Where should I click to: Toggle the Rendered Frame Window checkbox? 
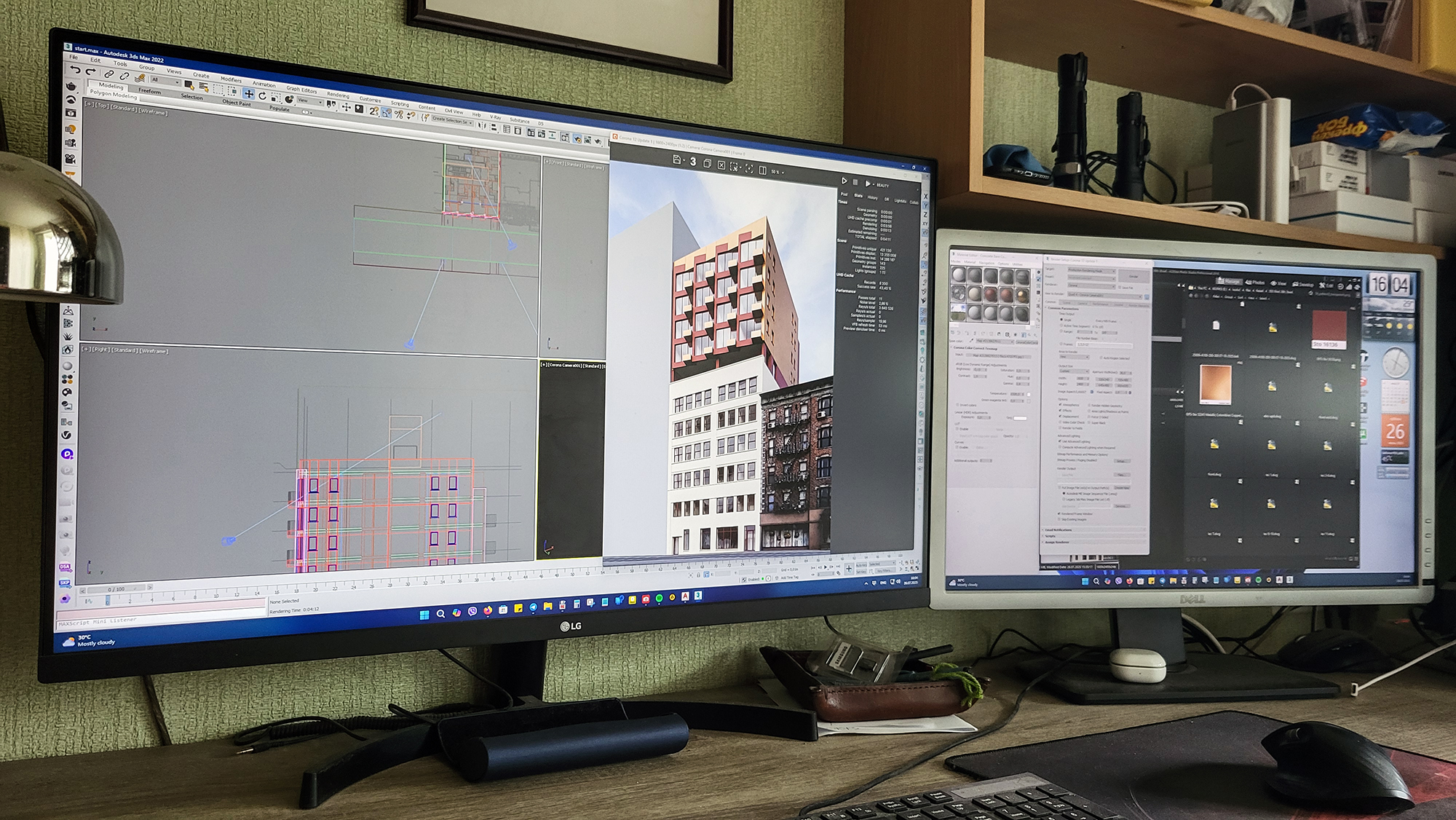pyautogui.click(x=1060, y=513)
